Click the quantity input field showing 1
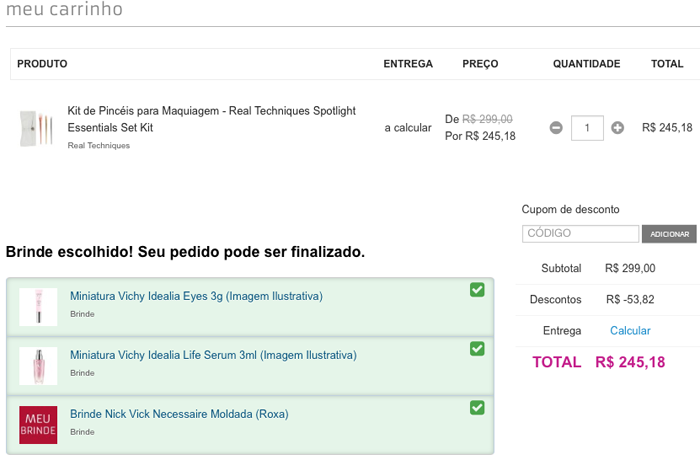 click(x=587, y=128)
